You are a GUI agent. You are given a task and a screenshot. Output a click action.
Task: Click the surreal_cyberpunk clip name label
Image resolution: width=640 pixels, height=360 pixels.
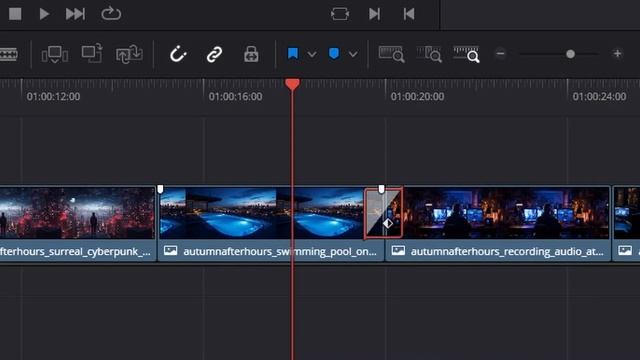[76, 251]
